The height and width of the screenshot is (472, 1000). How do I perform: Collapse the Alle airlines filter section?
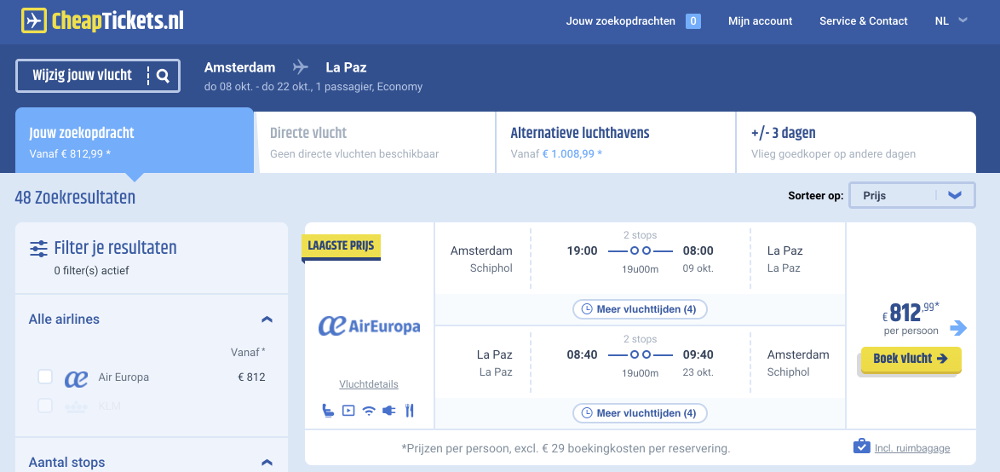point(267,319)
